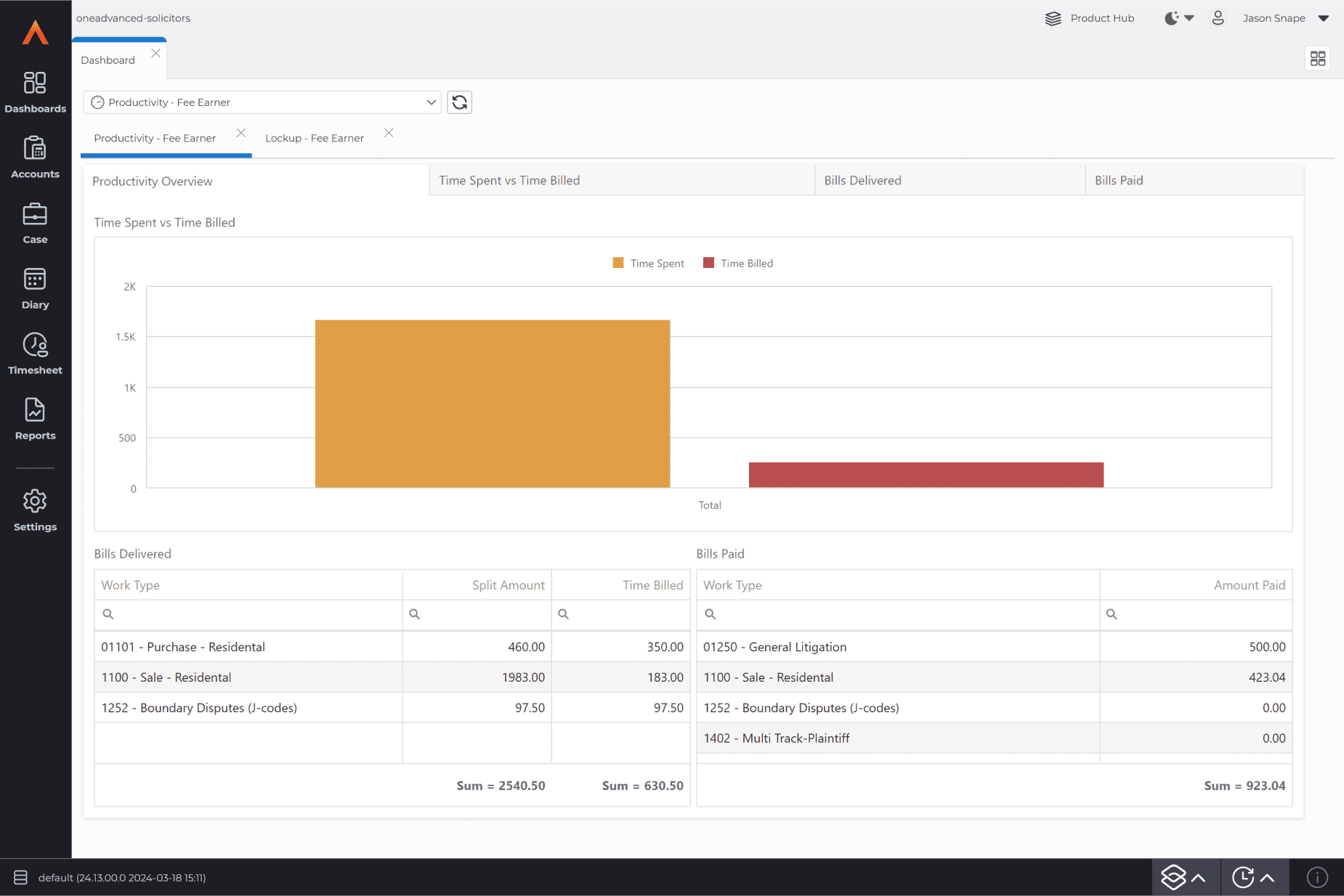1344x896 pixels.
Task: Click the dashboard grid layout icon
Action: pyautogui.click(x=1317, y=58)
